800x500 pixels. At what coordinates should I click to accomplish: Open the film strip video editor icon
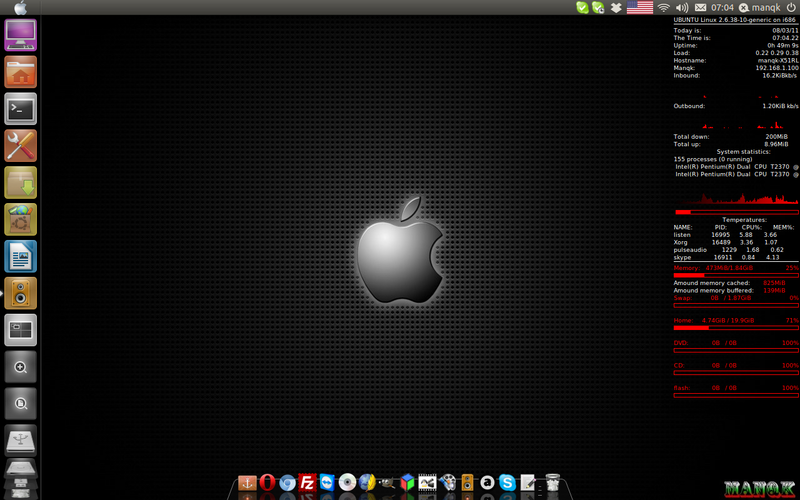427,482
